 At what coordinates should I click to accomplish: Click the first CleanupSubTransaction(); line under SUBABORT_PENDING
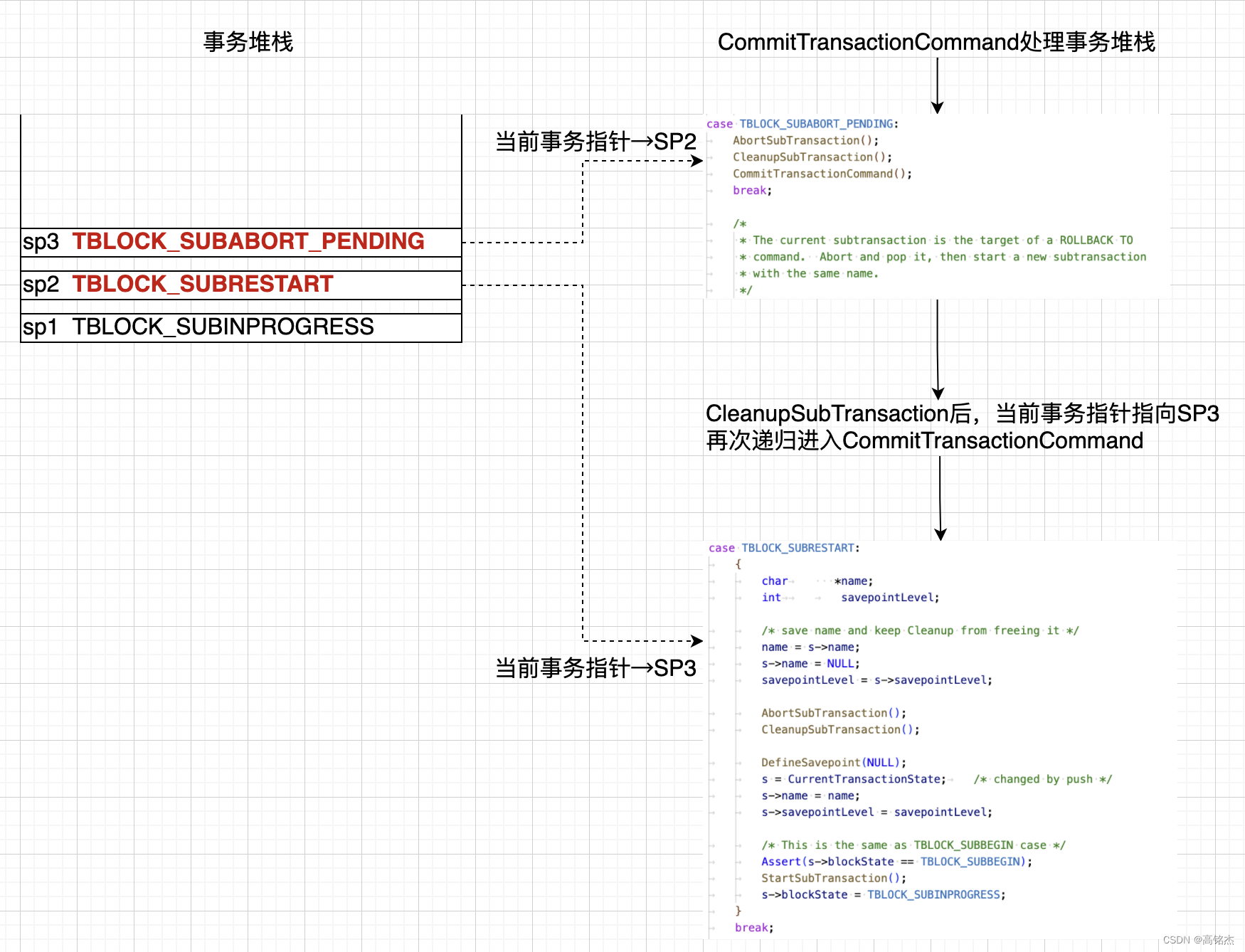pyautogui.click(x=812, y=157)
